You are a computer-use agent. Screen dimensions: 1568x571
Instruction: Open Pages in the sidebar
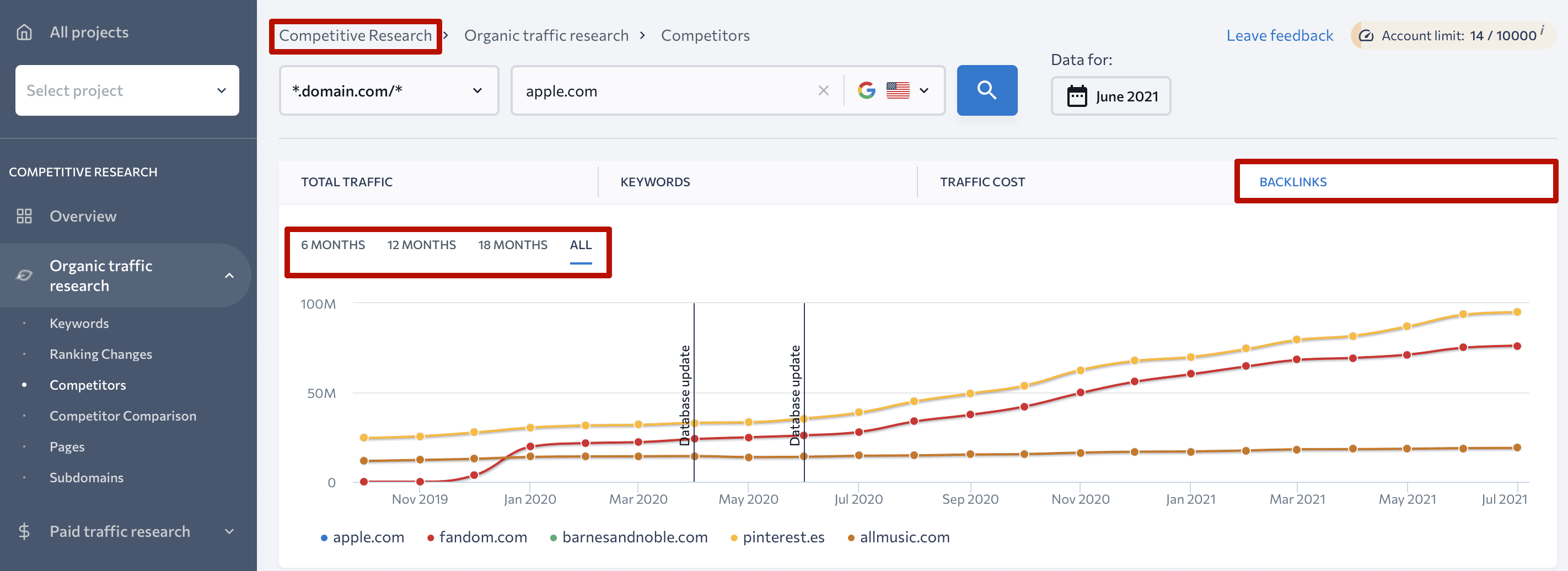tap(67, 447)
